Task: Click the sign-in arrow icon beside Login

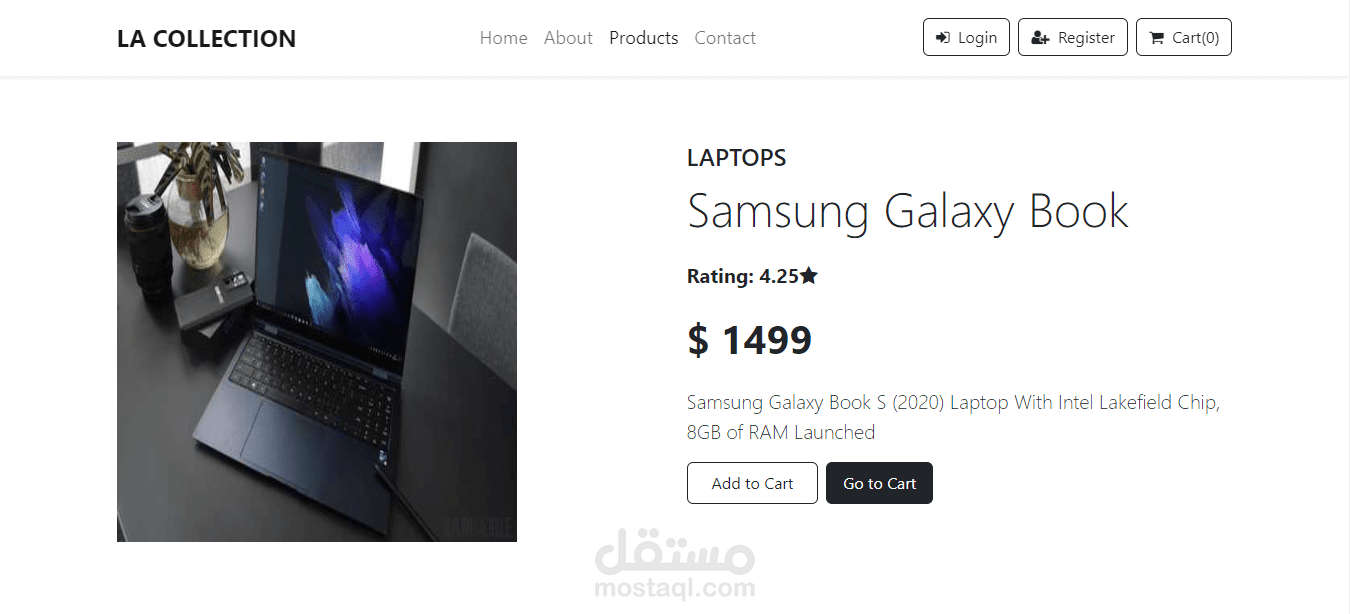Action: pyautogui.click(x=942, y=38)
